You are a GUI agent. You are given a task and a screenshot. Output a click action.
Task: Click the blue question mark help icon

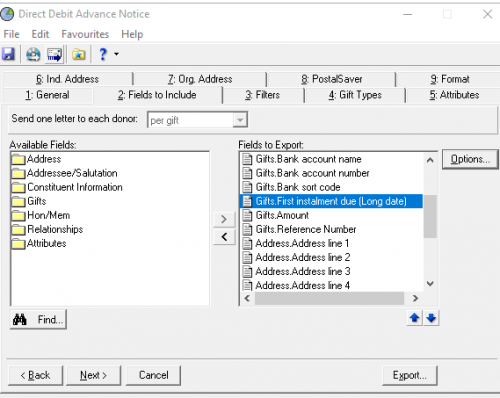coord(103,54)
